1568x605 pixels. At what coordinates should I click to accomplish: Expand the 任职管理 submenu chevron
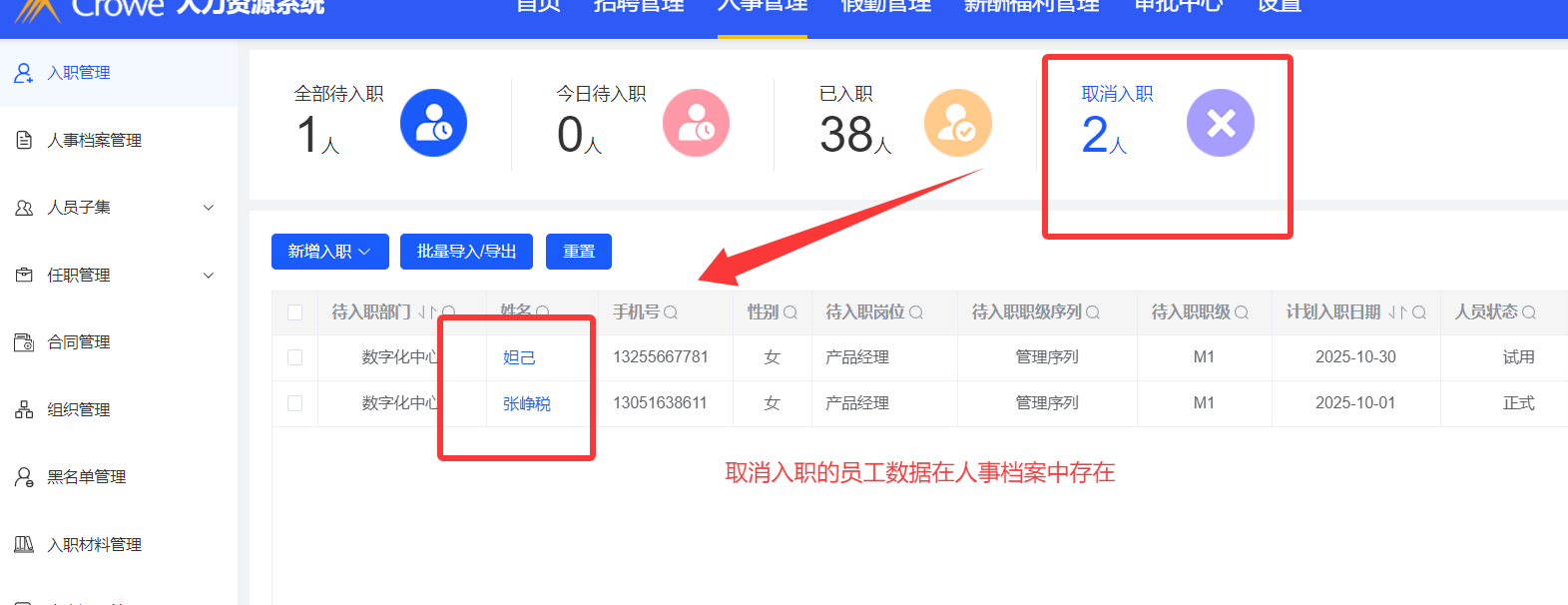209,276
